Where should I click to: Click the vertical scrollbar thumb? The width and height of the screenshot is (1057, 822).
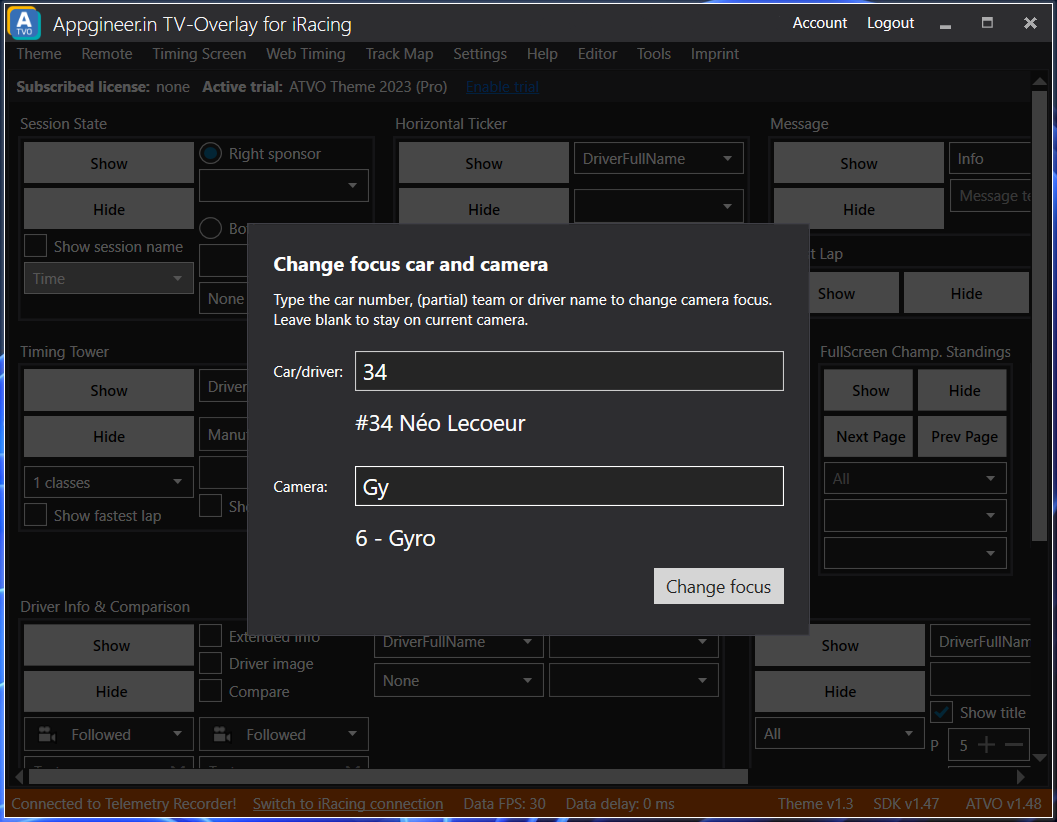tap(1039, 316)
